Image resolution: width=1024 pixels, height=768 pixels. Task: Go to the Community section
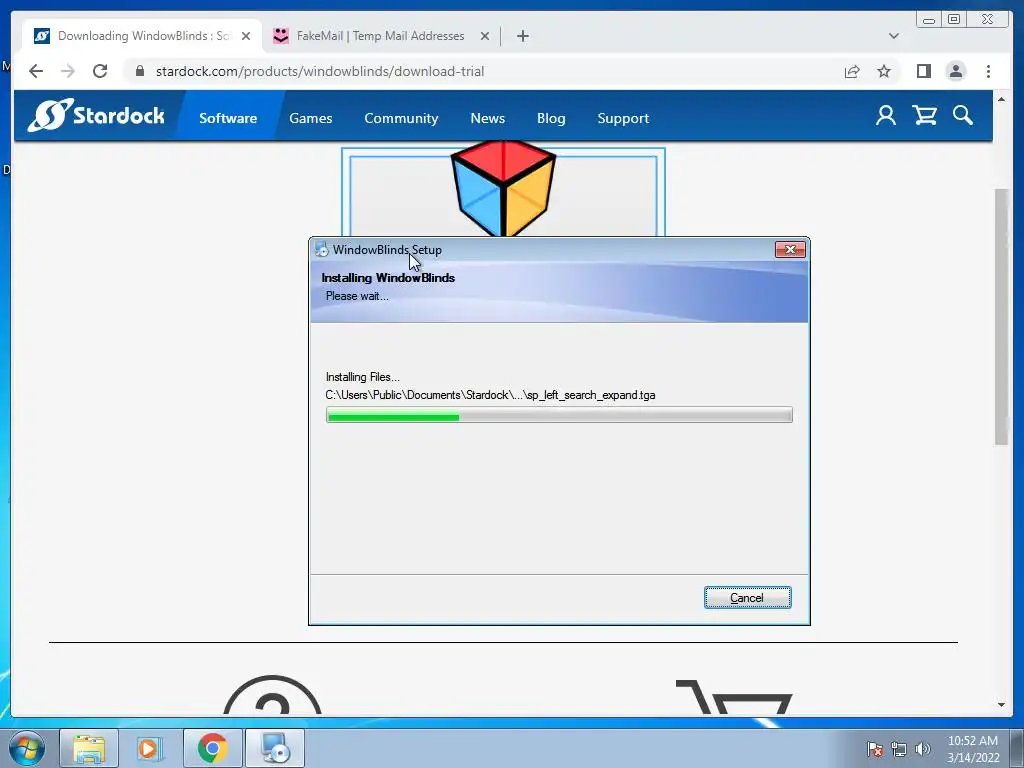[401, 118]
